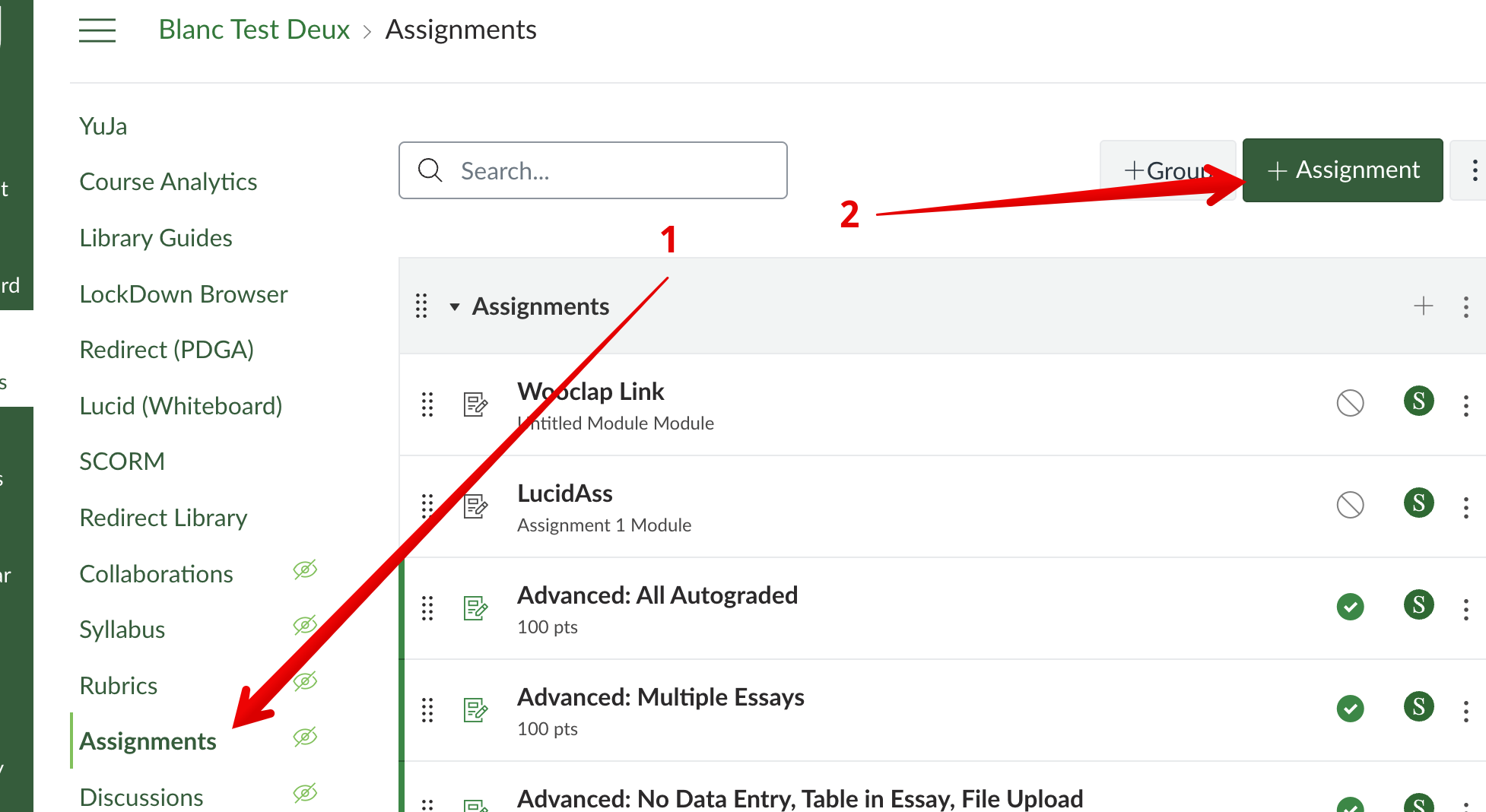Unpublish the Advanced: All Autograded assignment

pos(1350,607)
